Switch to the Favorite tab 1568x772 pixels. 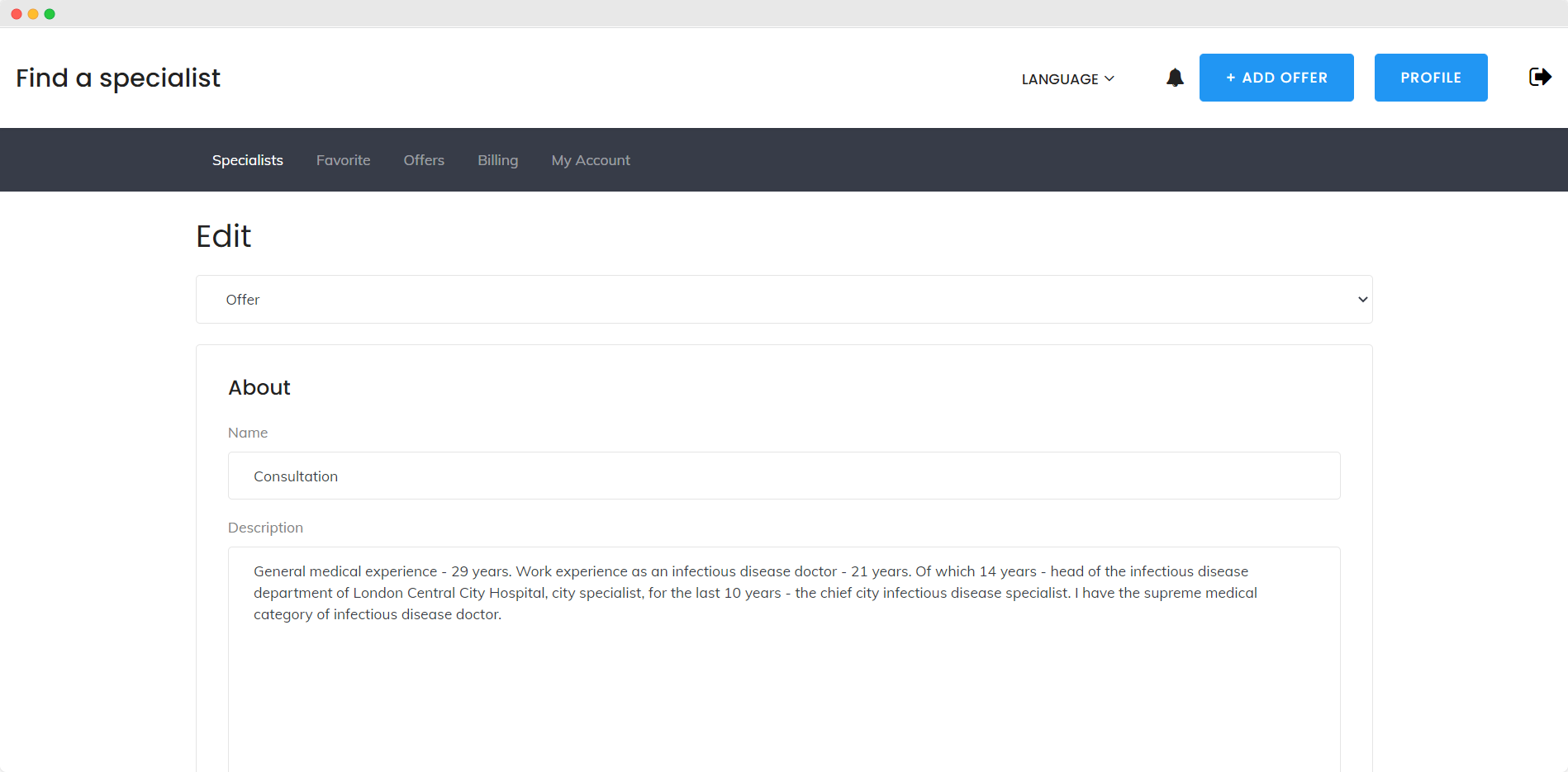[343, 160]
